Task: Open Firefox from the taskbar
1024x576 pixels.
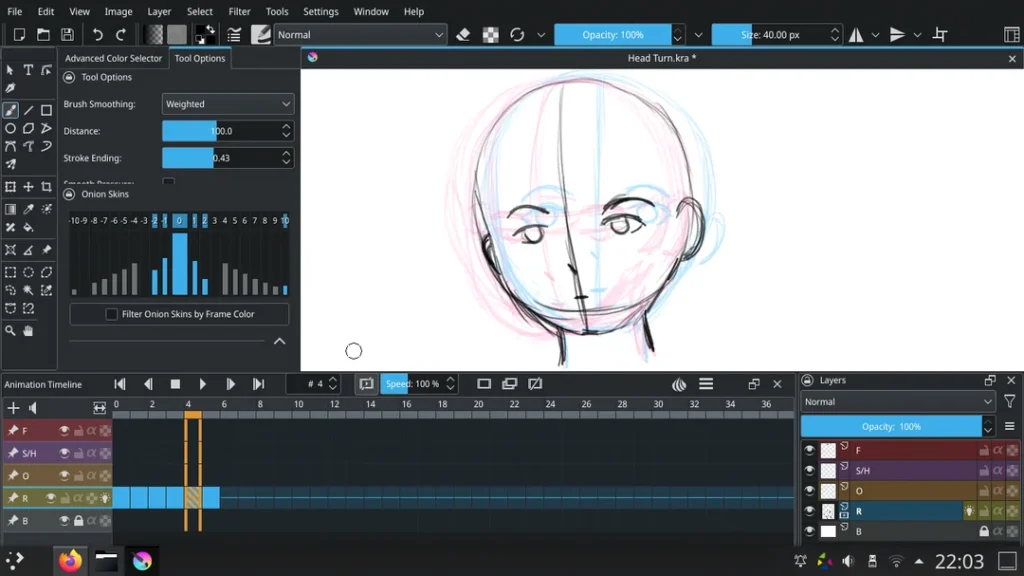Action: coord(69,560)
